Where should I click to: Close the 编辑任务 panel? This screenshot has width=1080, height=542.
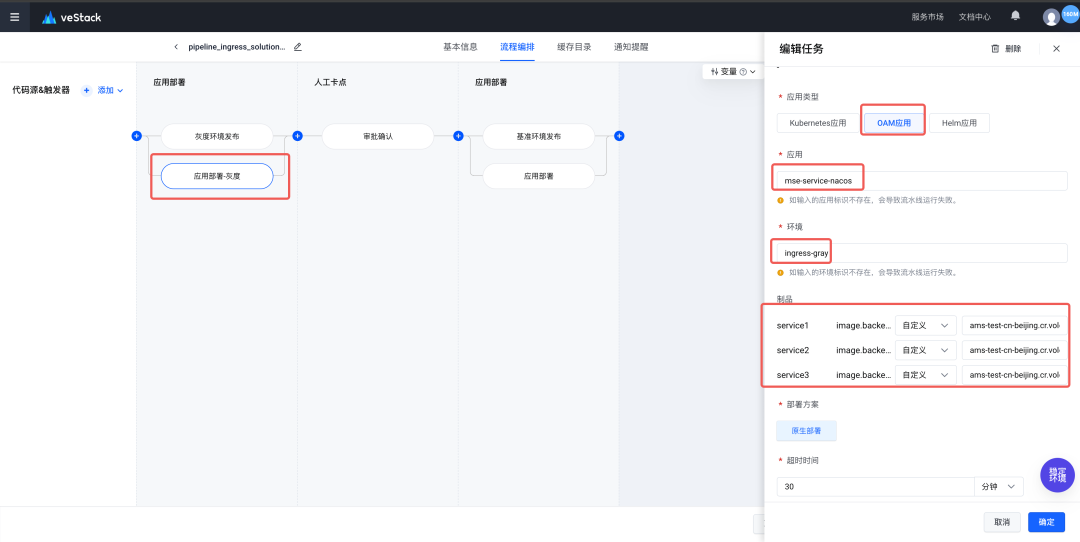pyautogui.click(x=1057, y=49)
